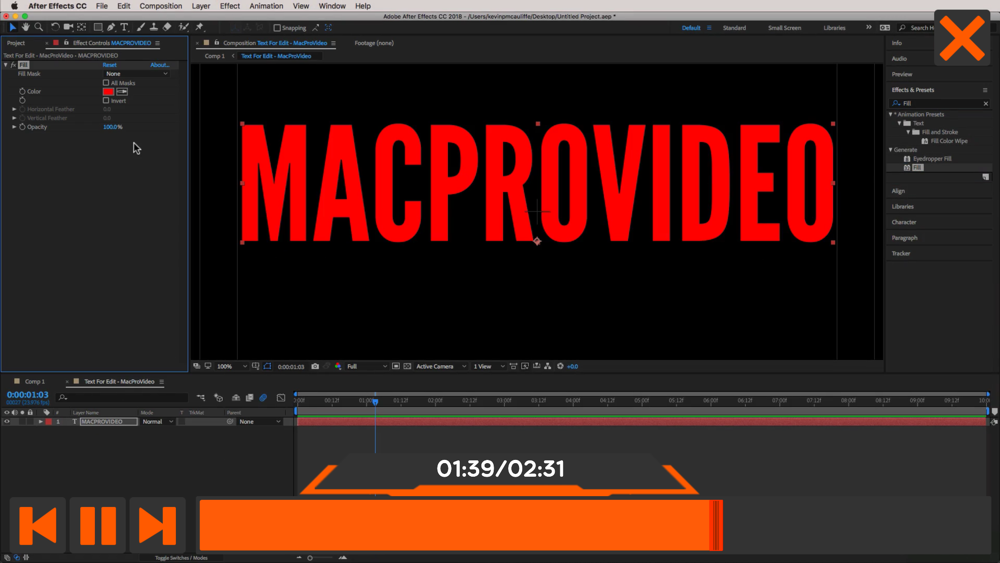The image size is (1000, 563).
Task: Open the Full resolution dropdown
Action: click(366, 367)
